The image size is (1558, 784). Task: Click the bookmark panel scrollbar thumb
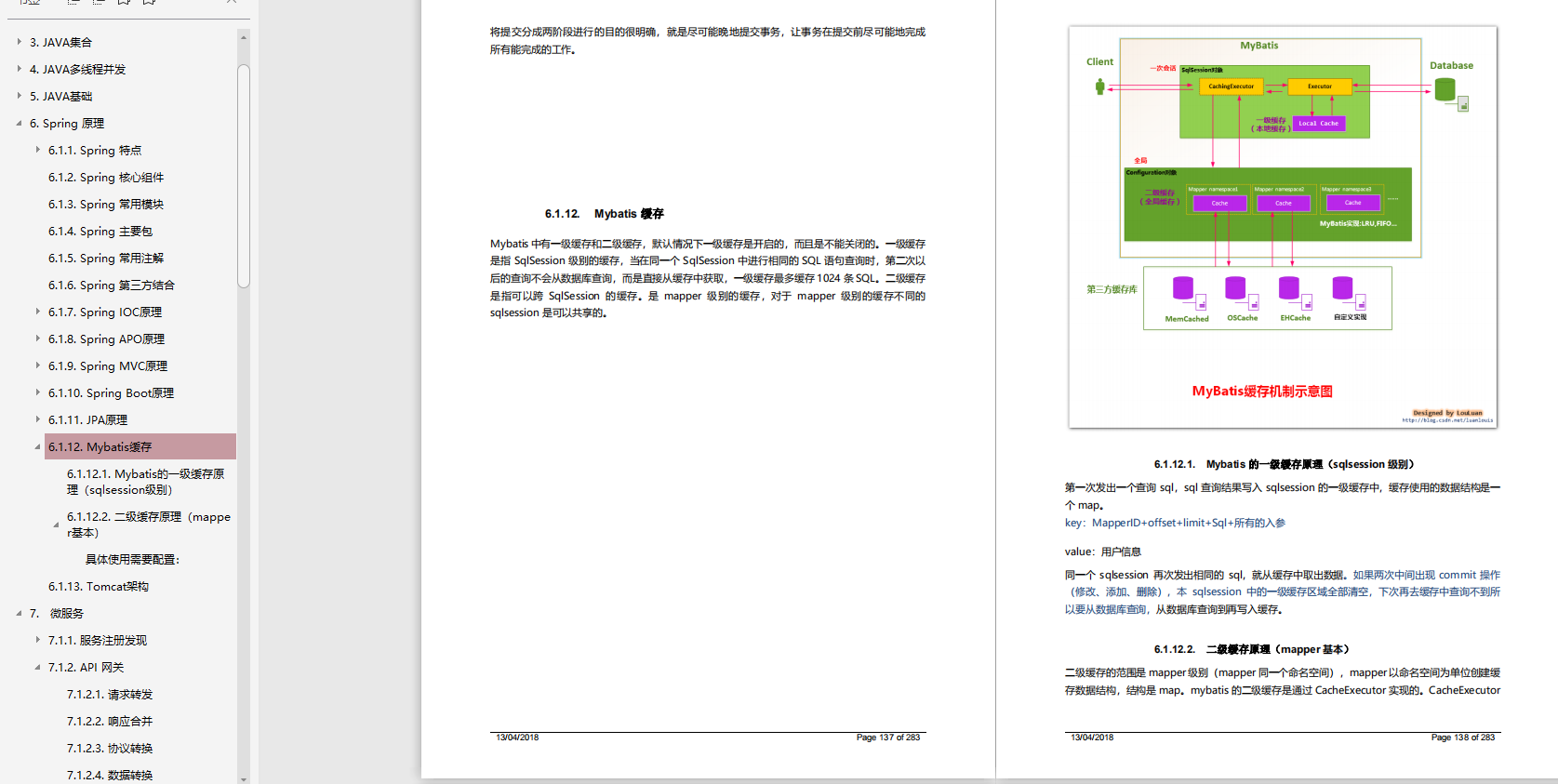click(244, 176)
